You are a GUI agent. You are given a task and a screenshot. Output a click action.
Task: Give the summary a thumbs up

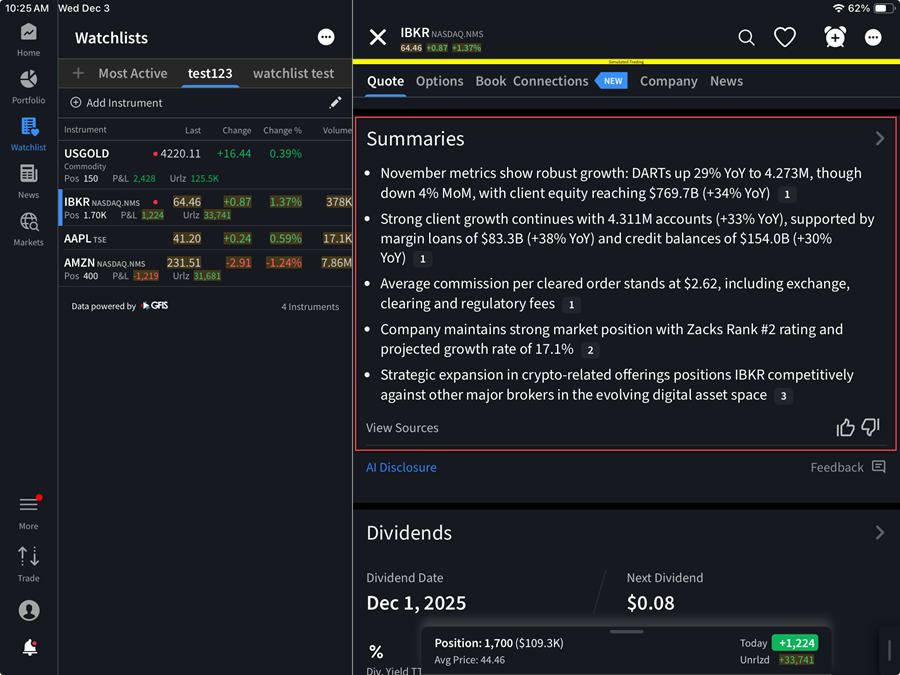845,428
